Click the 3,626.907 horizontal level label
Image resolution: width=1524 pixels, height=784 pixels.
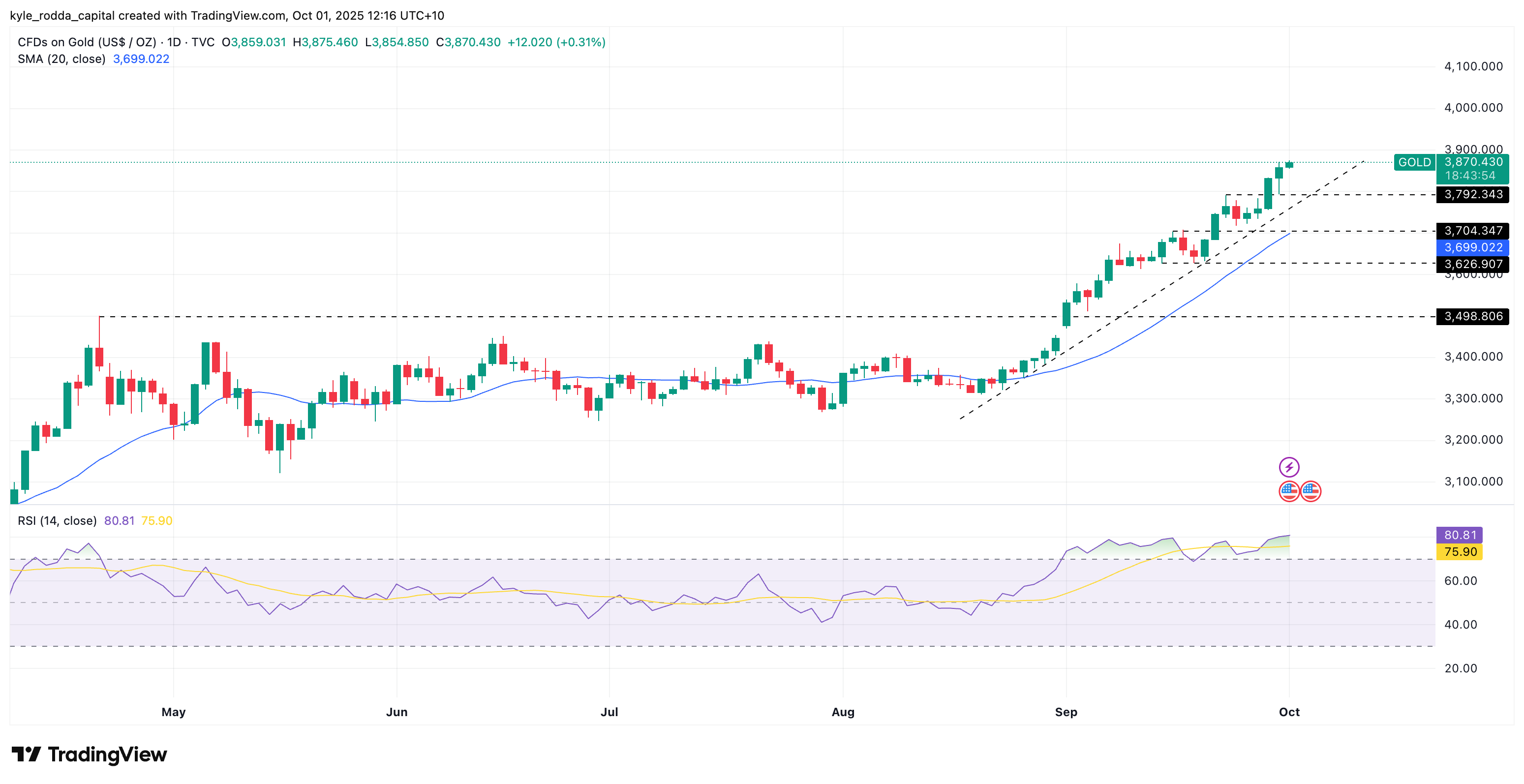(1473, 264)
